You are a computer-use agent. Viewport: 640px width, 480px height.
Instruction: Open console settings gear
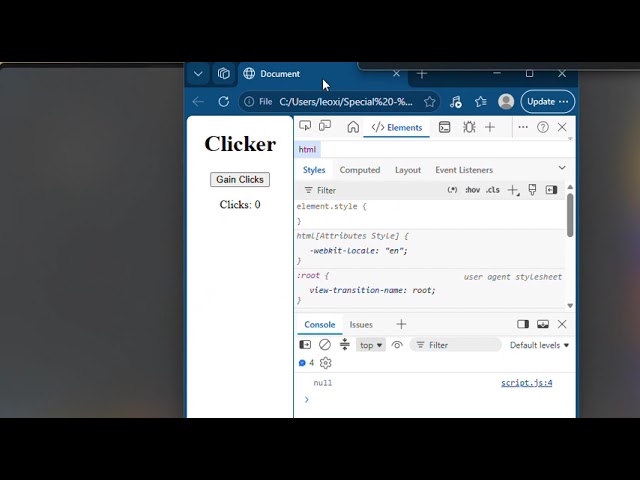[325, 363]
